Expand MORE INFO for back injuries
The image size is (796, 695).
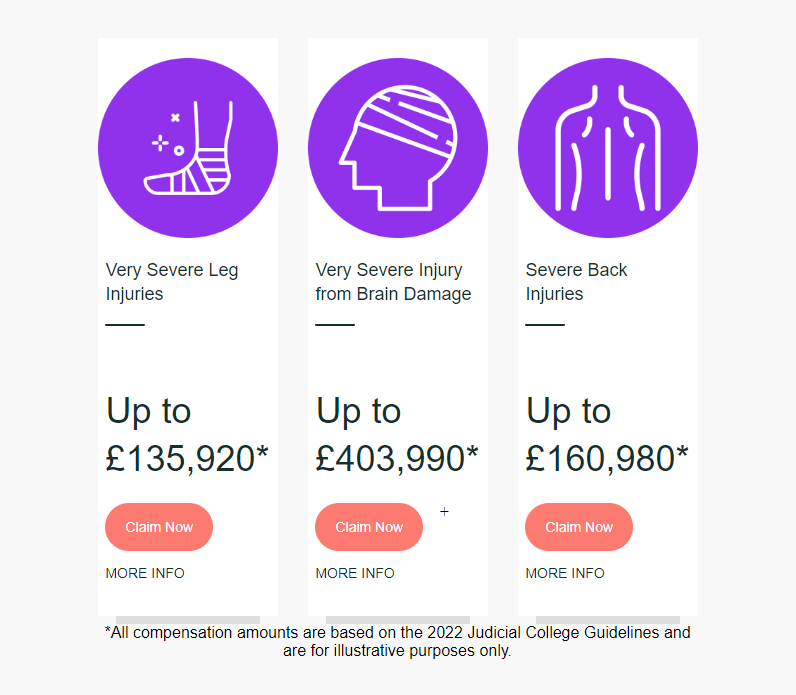565,573
